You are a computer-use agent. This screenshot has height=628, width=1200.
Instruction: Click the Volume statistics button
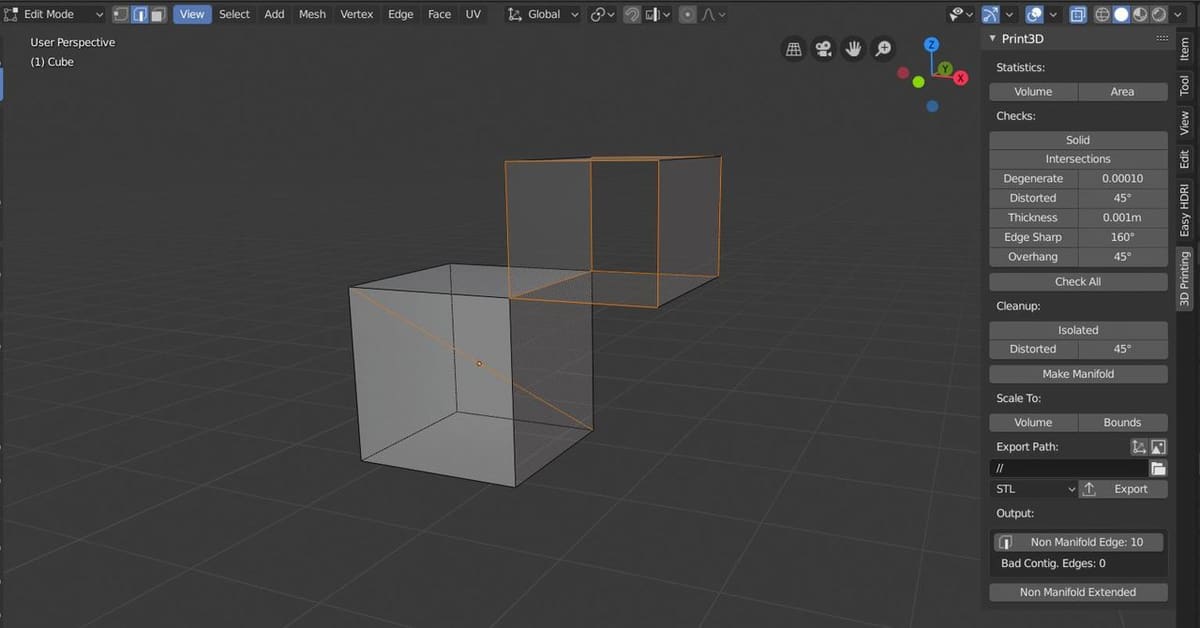[1033, 91]
